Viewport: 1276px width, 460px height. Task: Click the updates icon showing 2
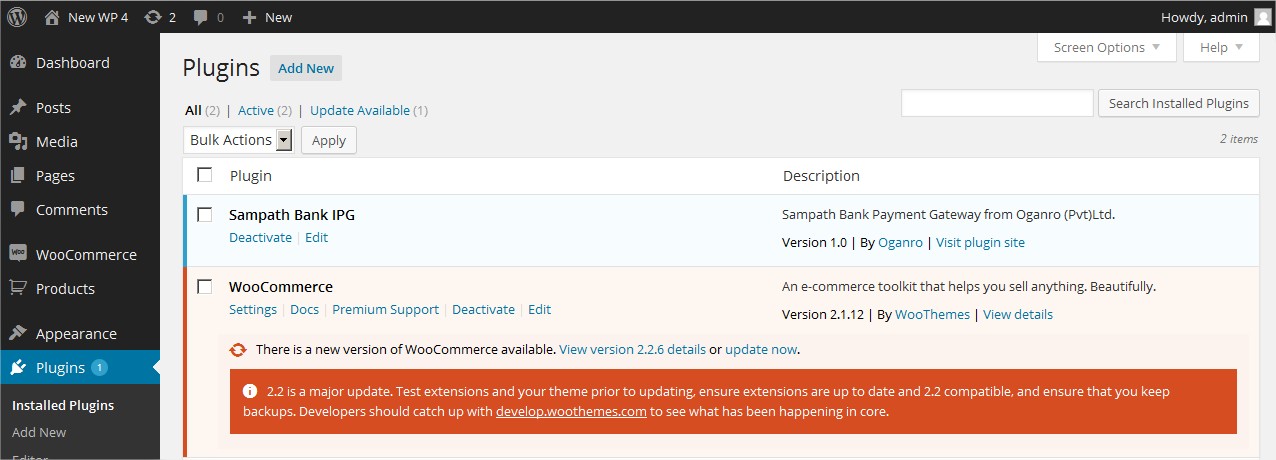click(x=152, y=17)
